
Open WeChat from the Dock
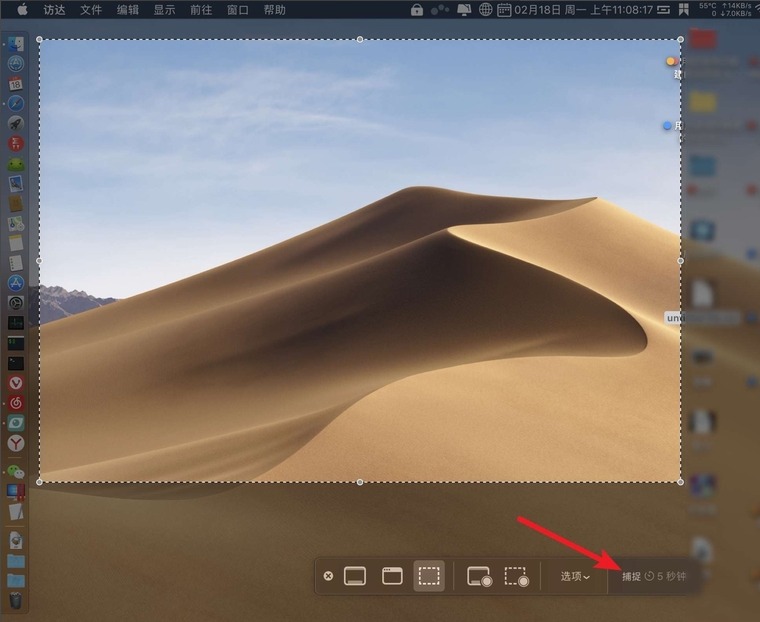(16, 471)
